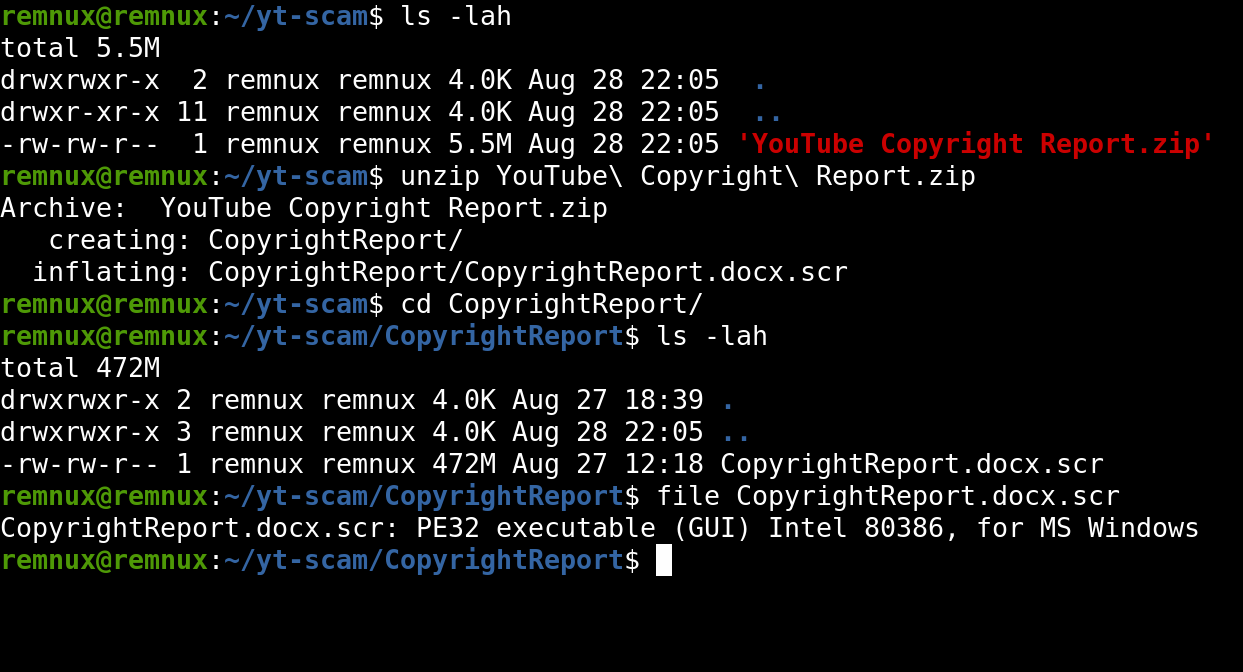1243x672 pixels.
Task: Click the inflating path 'CopyrightReport/CopyrightReport.docx.scr'
Action: click(x=527, y=272)
